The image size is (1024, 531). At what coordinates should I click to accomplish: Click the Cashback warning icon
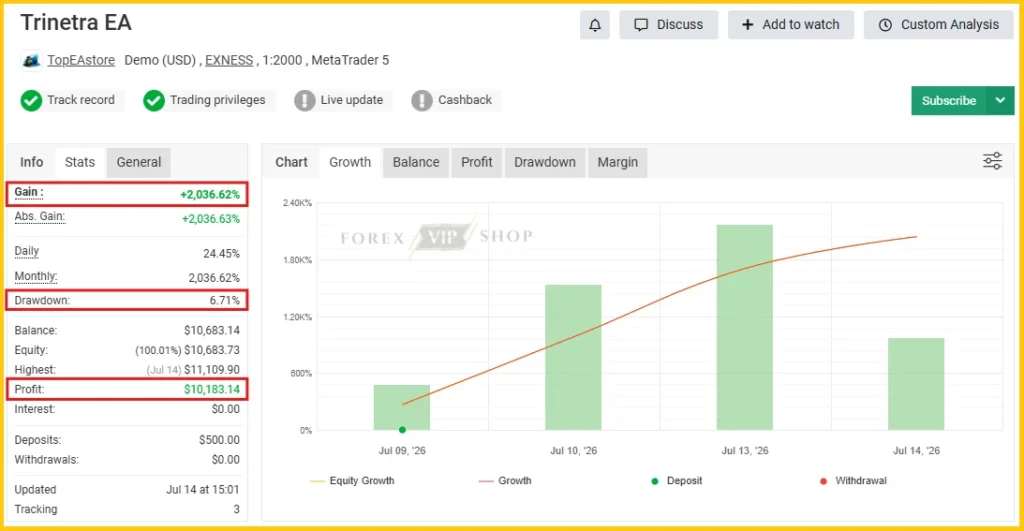[422, 101]
